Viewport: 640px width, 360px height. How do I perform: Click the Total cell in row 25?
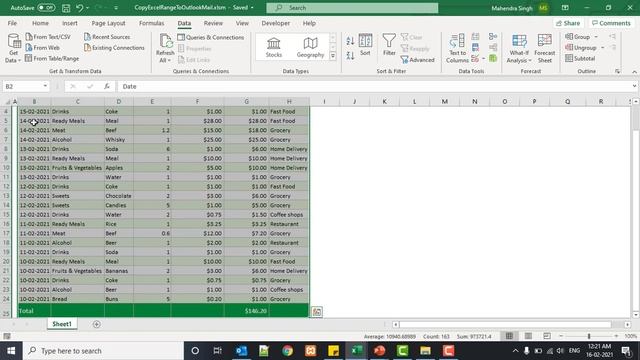pos(34,311)
